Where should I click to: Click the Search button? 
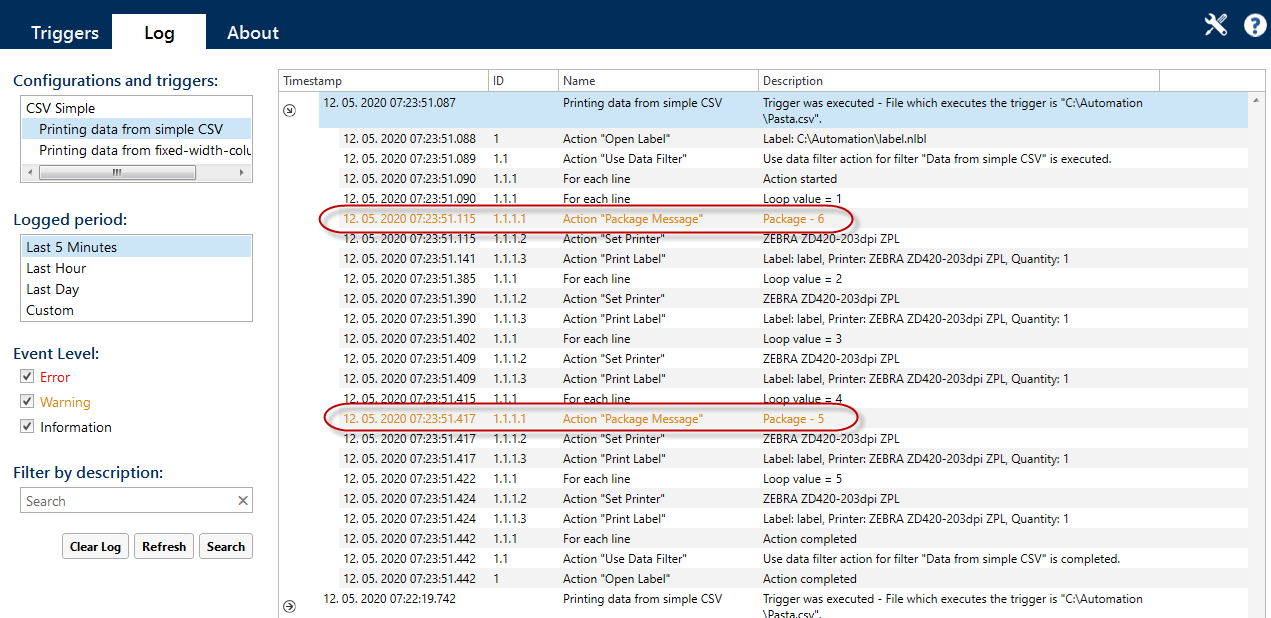(x=225, y=547)
